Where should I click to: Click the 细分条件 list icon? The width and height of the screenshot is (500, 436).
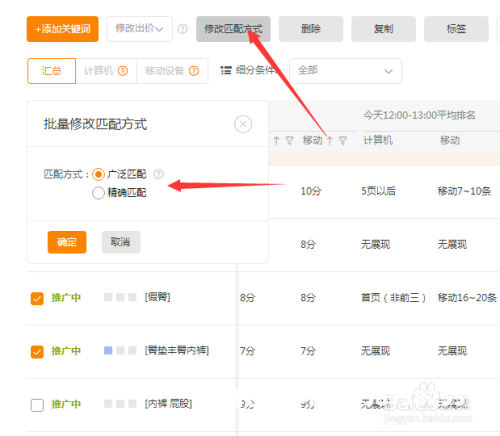(x=226, y=70)
